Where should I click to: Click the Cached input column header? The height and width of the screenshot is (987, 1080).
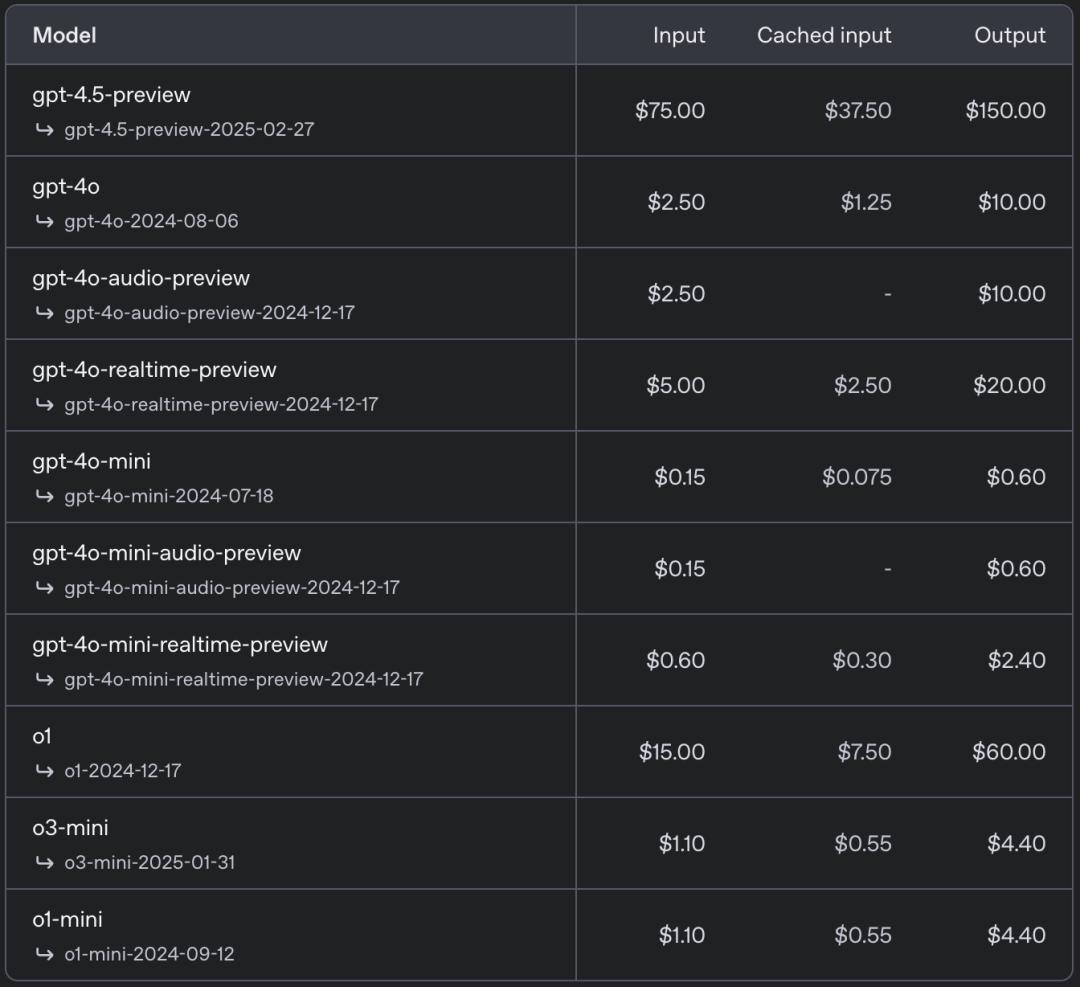coord(824,36)
